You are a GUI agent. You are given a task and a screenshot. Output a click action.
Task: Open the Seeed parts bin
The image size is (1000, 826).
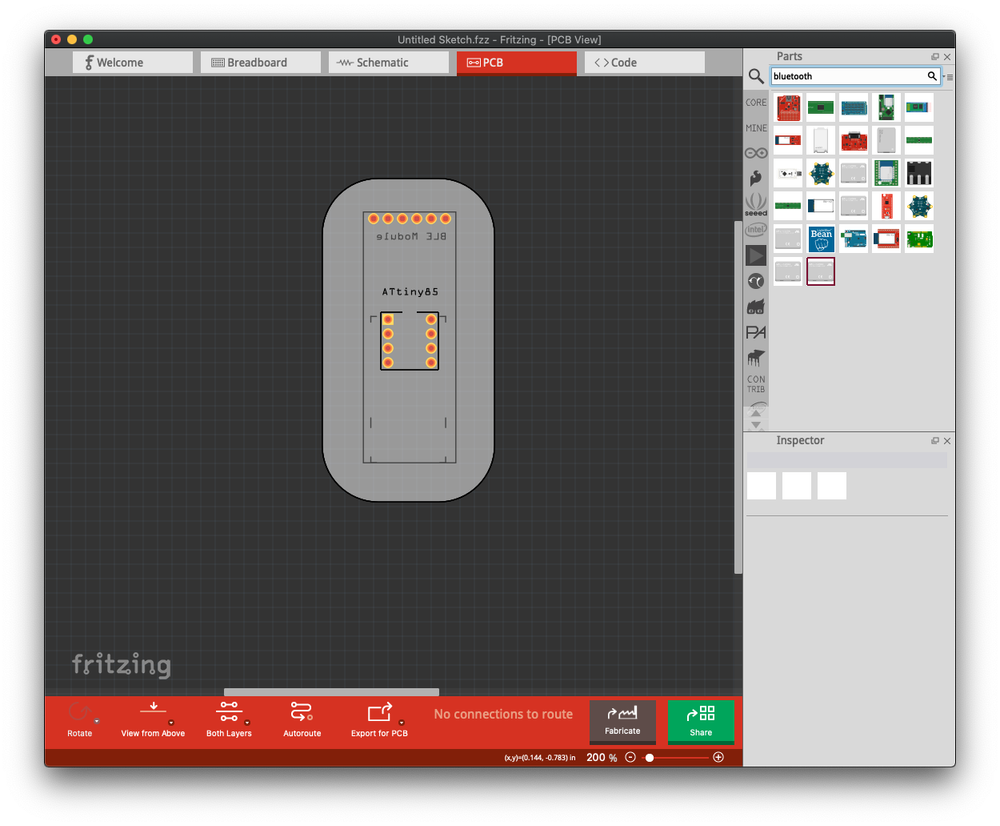756,205
